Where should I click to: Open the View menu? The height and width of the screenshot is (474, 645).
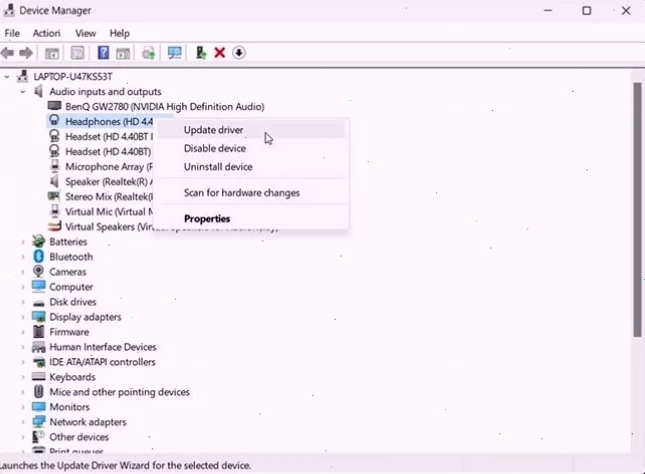click(86, 33)
